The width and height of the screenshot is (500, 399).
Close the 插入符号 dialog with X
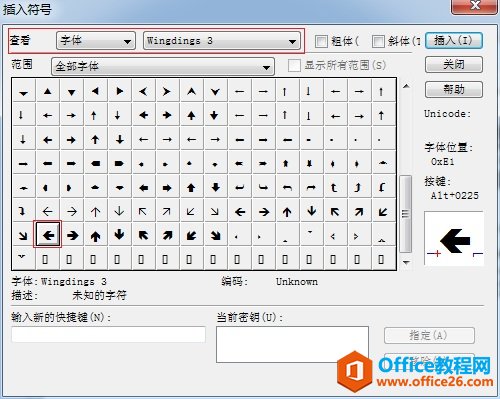click(475, 6)
